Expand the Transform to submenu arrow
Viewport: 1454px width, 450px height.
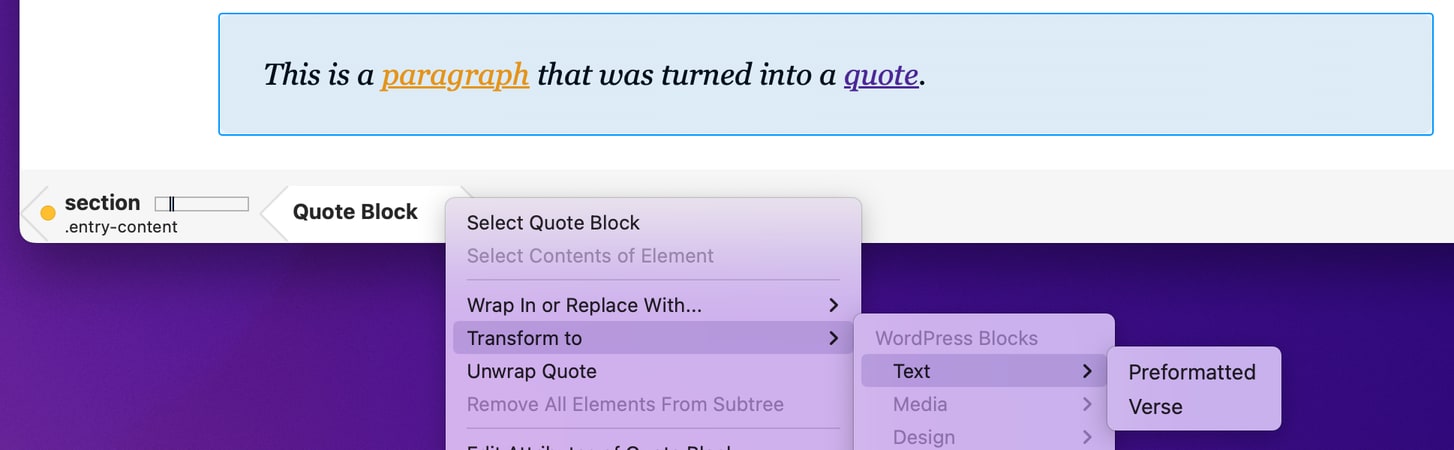pyautogui.click(x=833, y=338)
